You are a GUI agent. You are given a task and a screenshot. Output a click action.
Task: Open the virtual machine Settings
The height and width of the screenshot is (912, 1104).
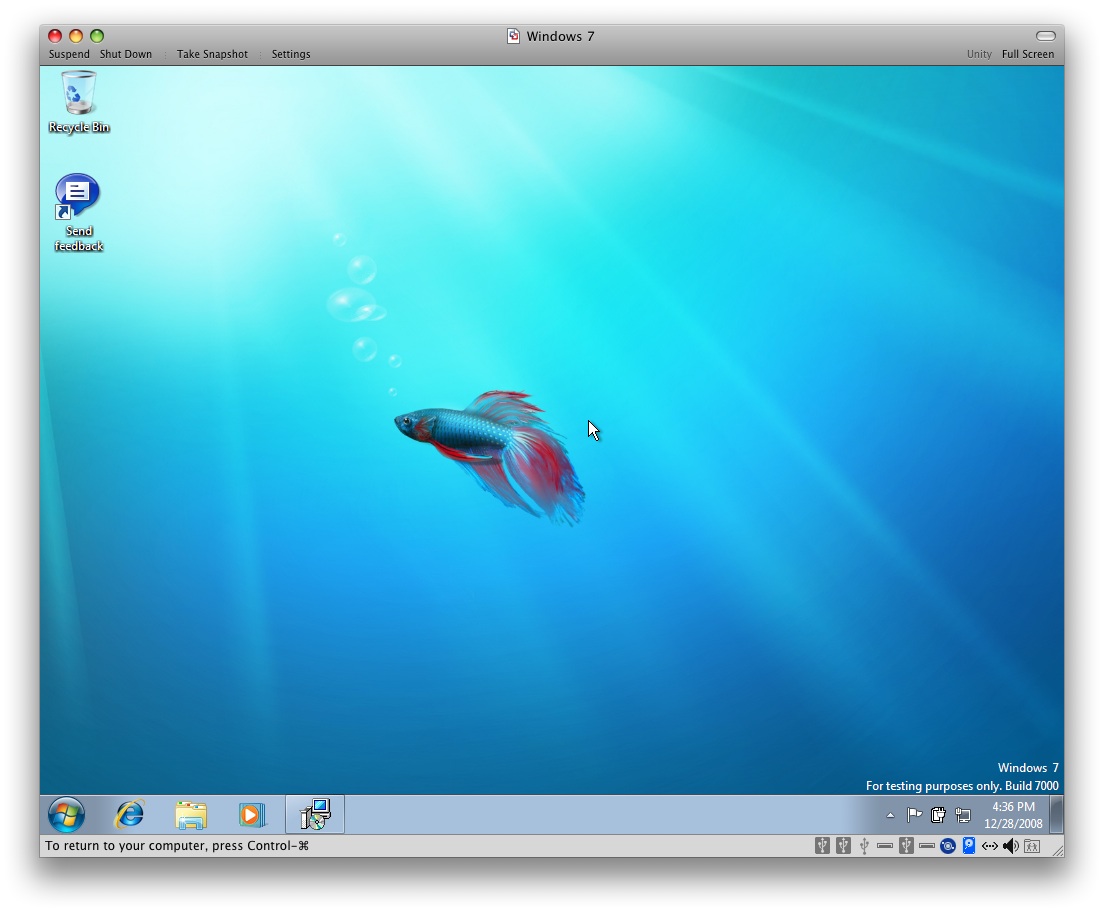pyautogui.click(x=291, y=54)
